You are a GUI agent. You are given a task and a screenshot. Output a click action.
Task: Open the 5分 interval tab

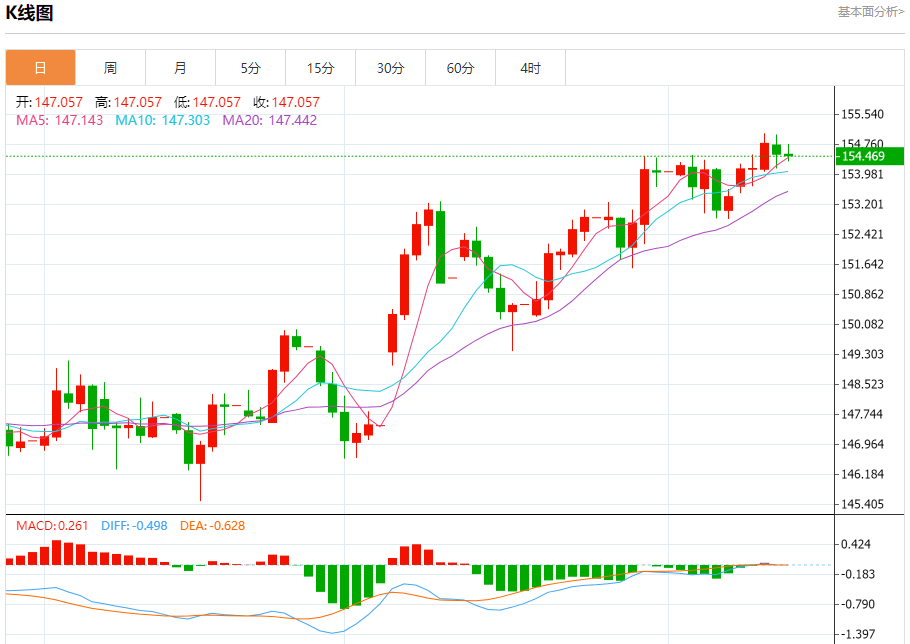pyautogui.click(x=251, y=68)
